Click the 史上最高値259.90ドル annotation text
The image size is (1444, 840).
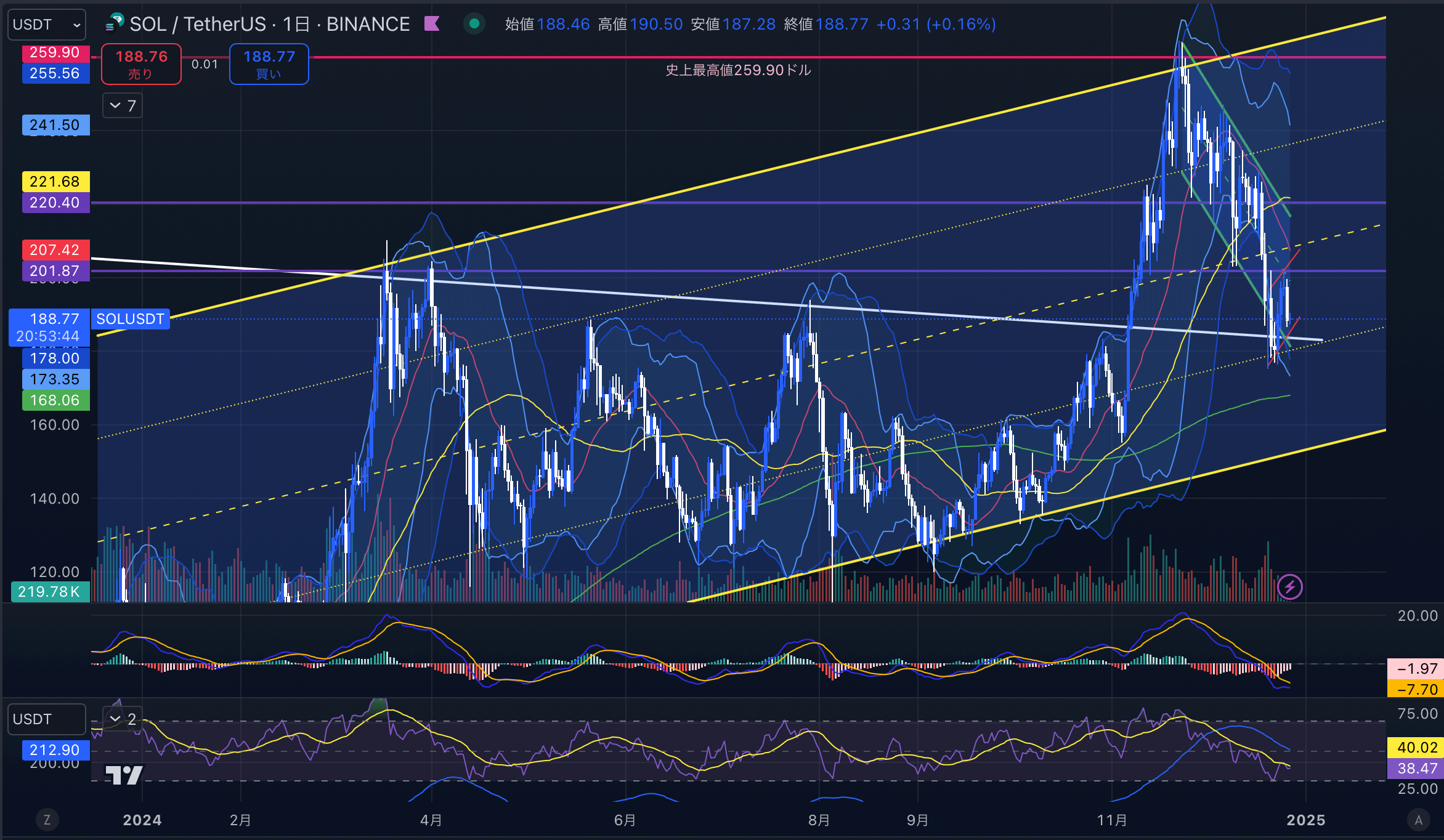(738, 70)
